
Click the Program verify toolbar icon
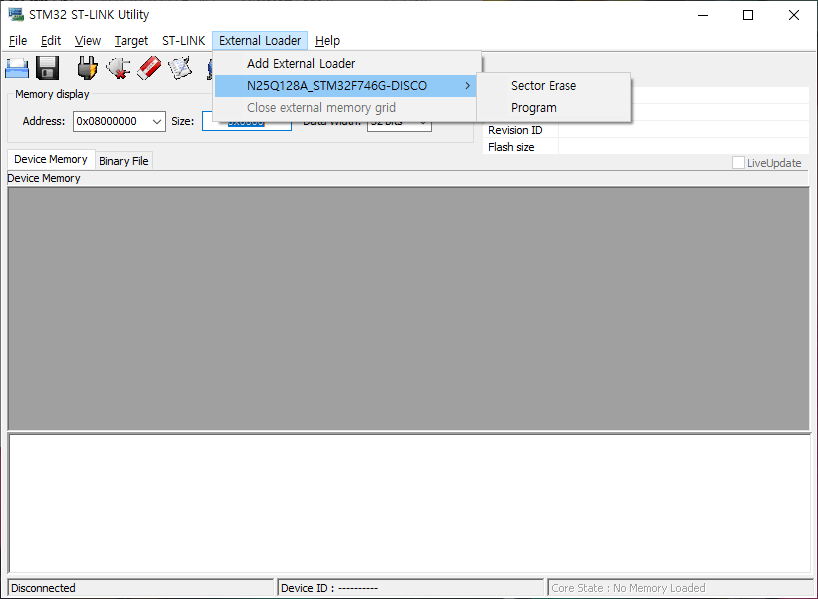tap(181, 68)
